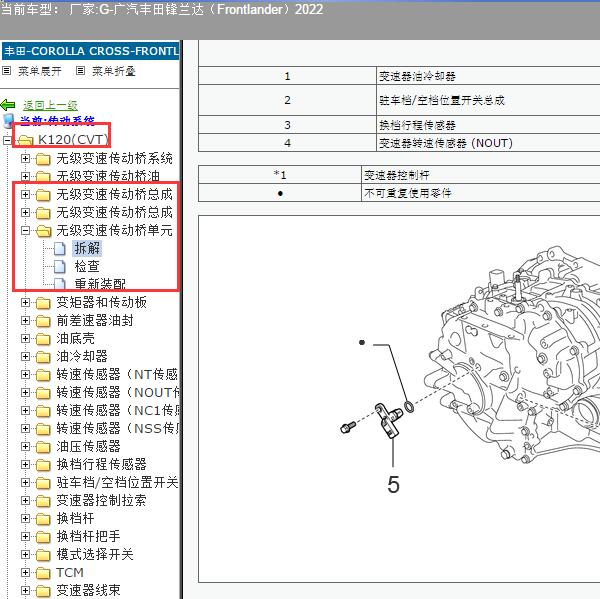Click the 菜单展开 list icon
The width and height of the screenshot is (600, 599).
pos(6,71)
